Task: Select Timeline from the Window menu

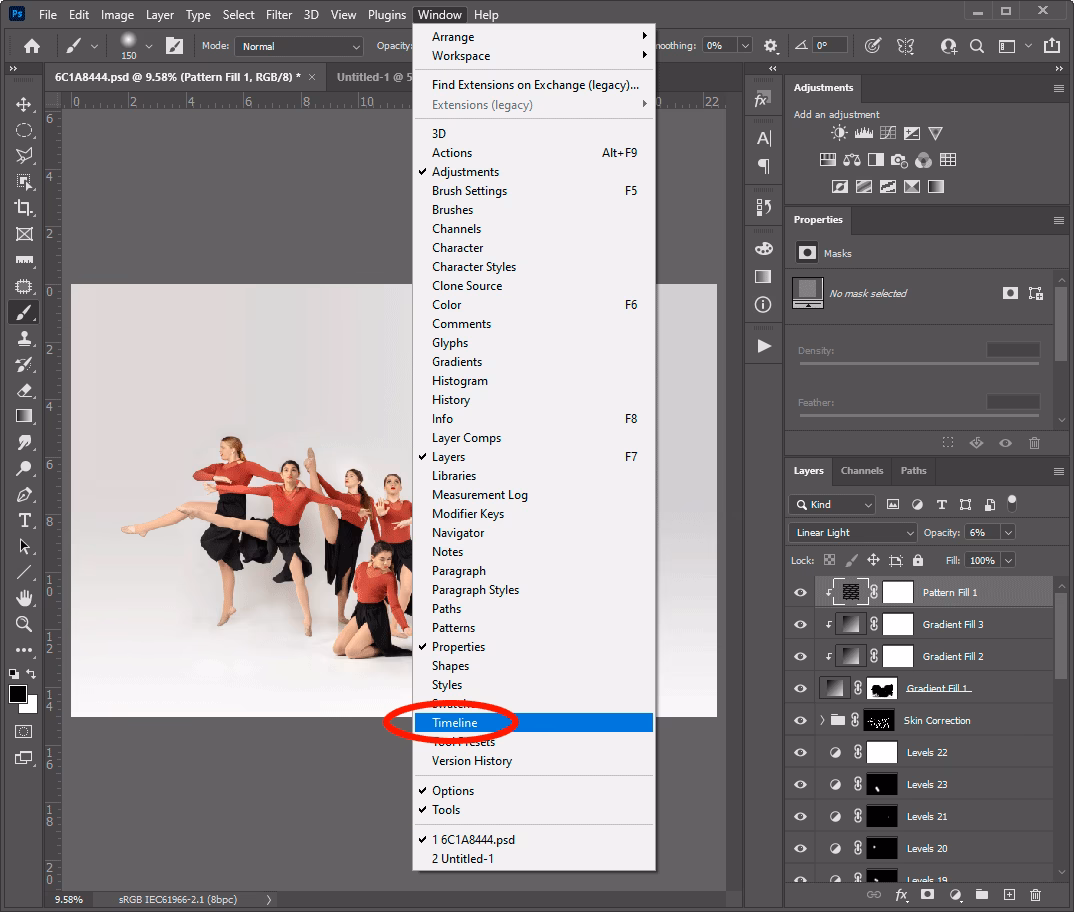Action: (x=455, y=722)
